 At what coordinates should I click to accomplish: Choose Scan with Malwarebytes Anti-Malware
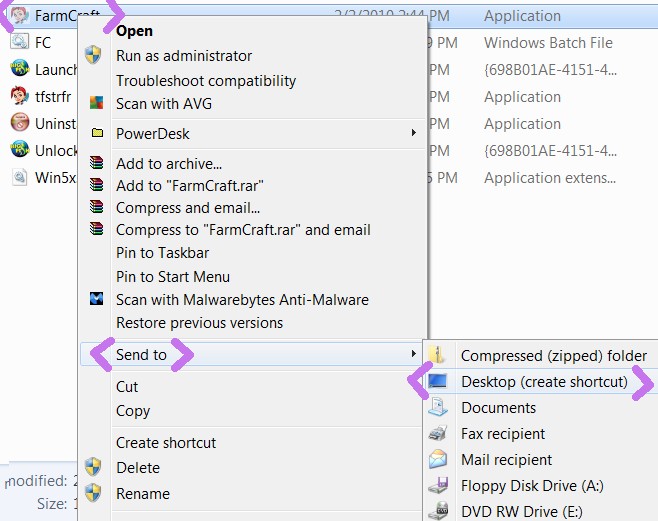(242, 300)
